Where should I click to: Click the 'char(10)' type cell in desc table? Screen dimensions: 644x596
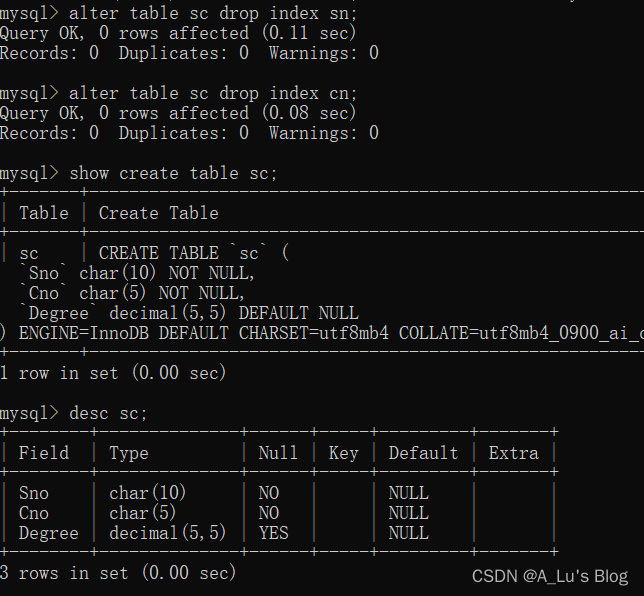point(147,493)
